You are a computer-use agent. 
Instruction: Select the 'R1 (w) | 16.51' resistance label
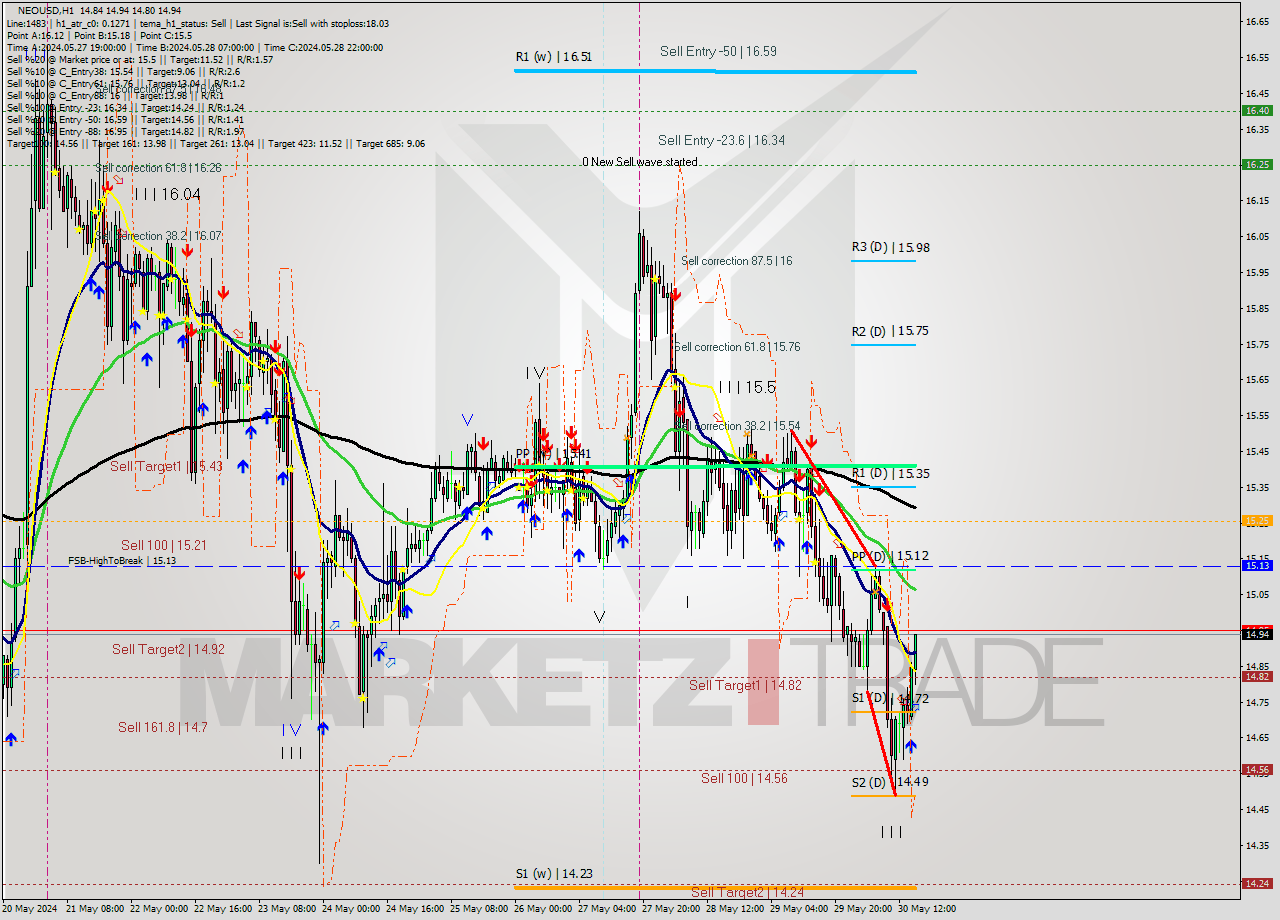(x=554, y=57)
